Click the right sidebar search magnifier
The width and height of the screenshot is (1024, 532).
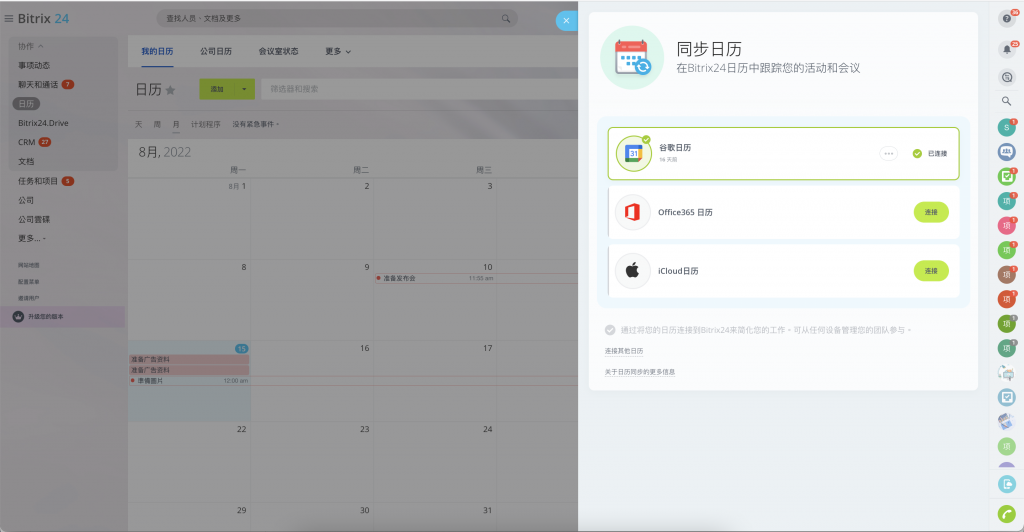click(x=1006, y=101)
